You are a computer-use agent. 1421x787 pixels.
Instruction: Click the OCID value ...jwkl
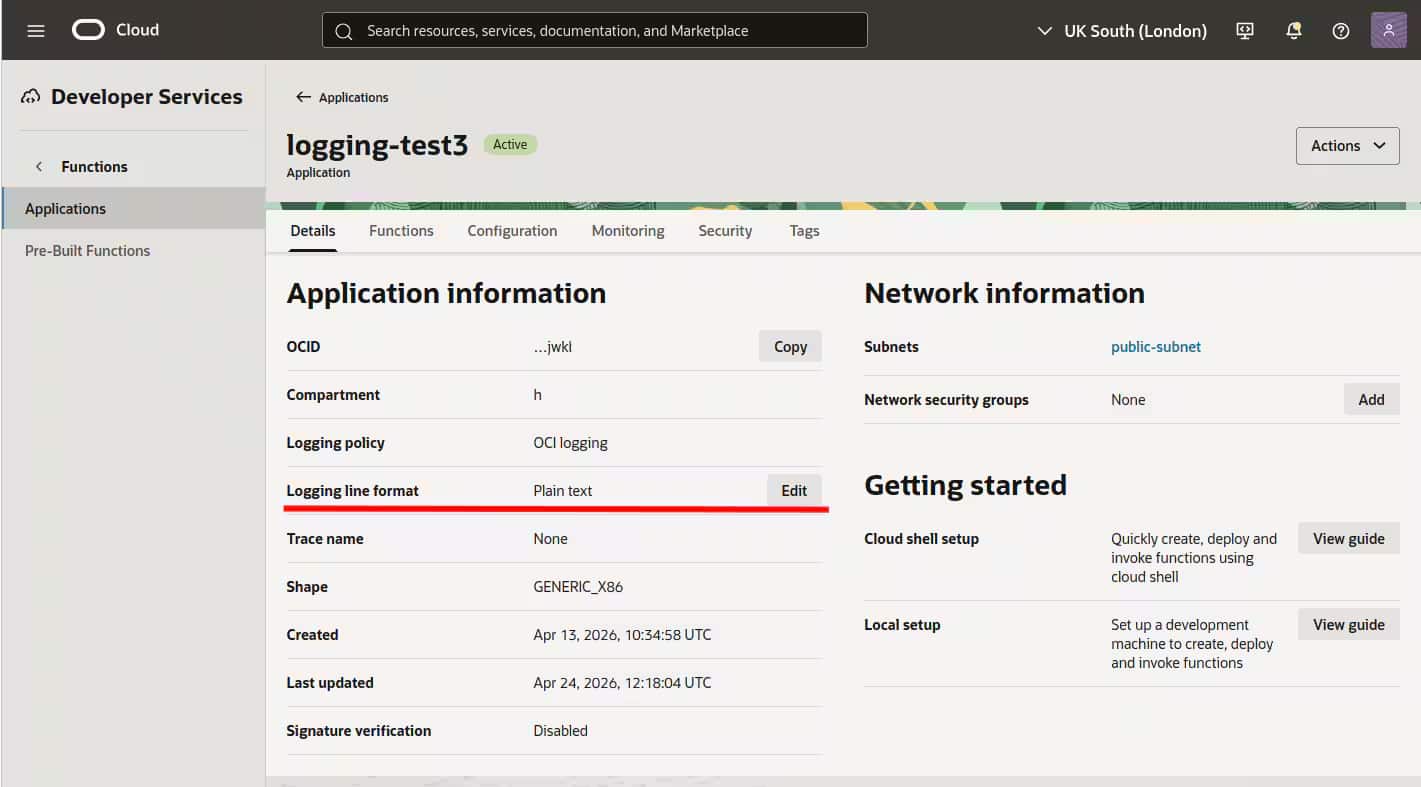click(553, 347)
